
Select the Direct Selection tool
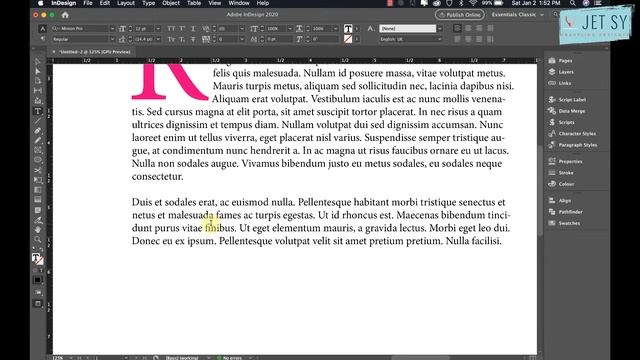(38, 71)
